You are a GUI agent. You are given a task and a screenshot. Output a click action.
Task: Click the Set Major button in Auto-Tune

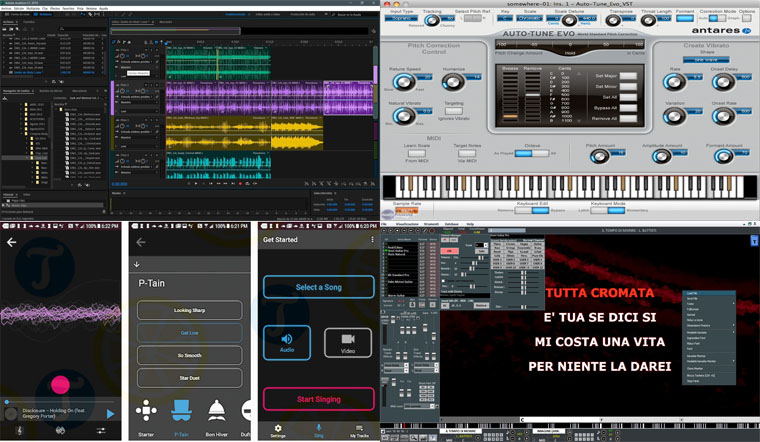628,76
